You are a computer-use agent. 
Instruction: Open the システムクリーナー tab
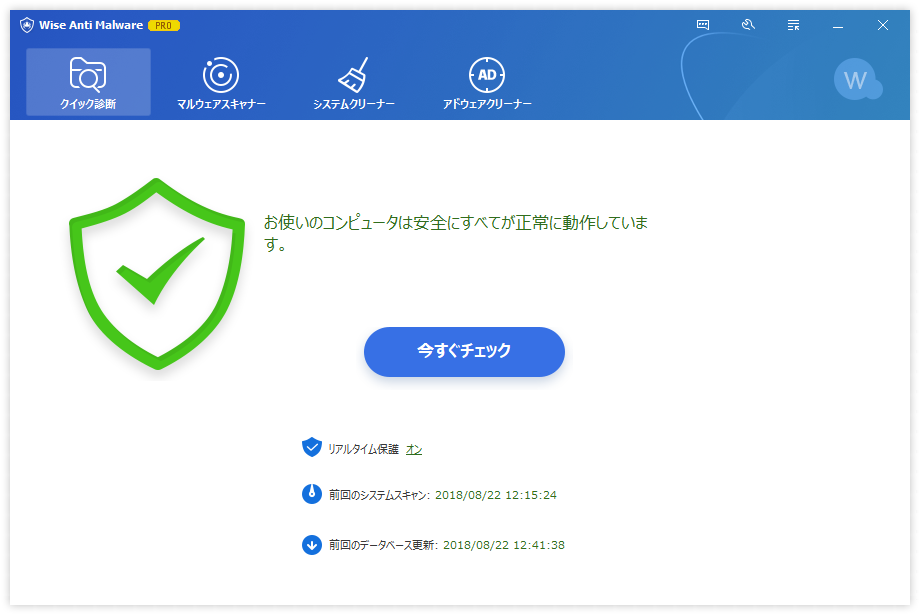tap(354, 83)
